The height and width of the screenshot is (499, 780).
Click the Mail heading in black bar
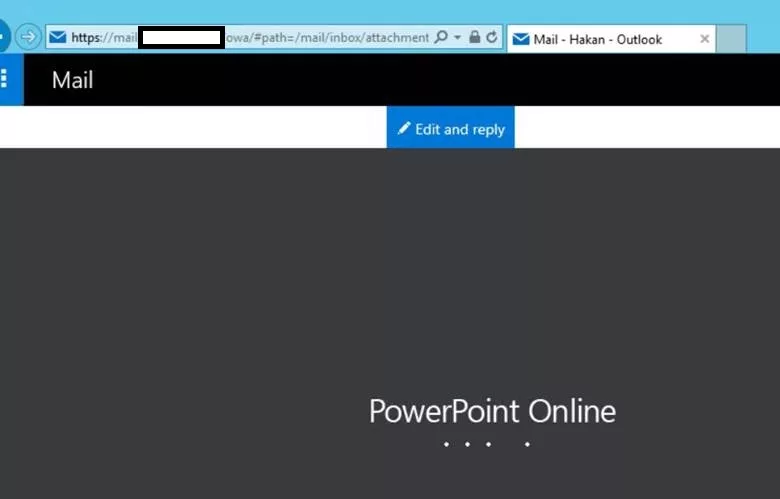point(73,80)
